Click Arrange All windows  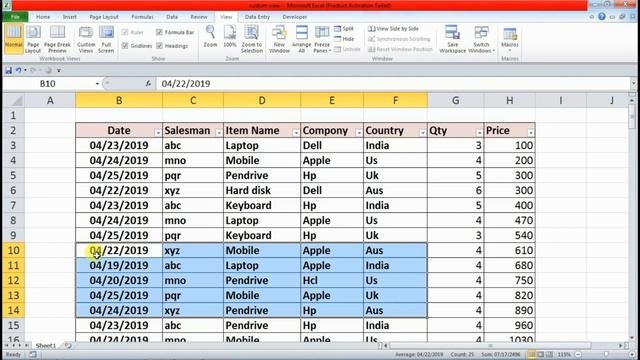click(302, 39)
